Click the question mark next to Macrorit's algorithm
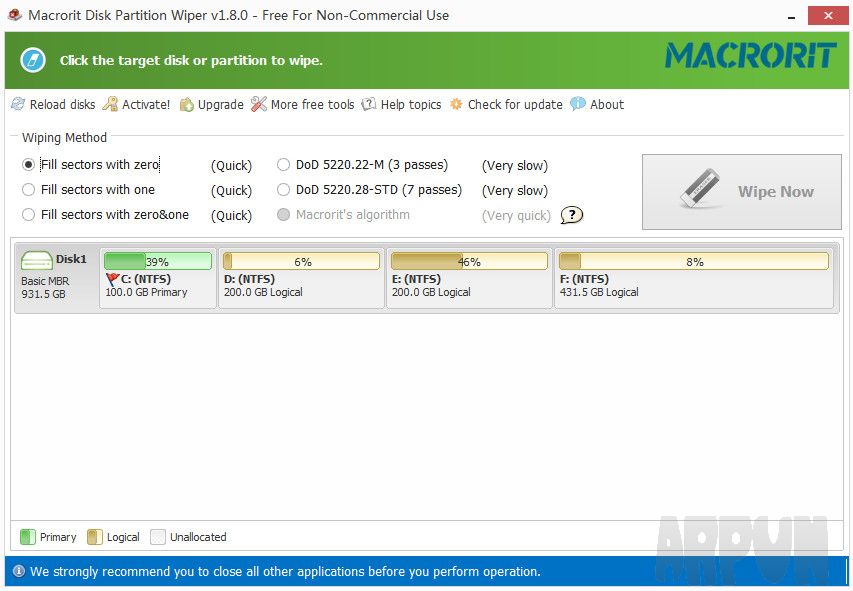This screenshot has width=853, height=591. tap(571, 214)
